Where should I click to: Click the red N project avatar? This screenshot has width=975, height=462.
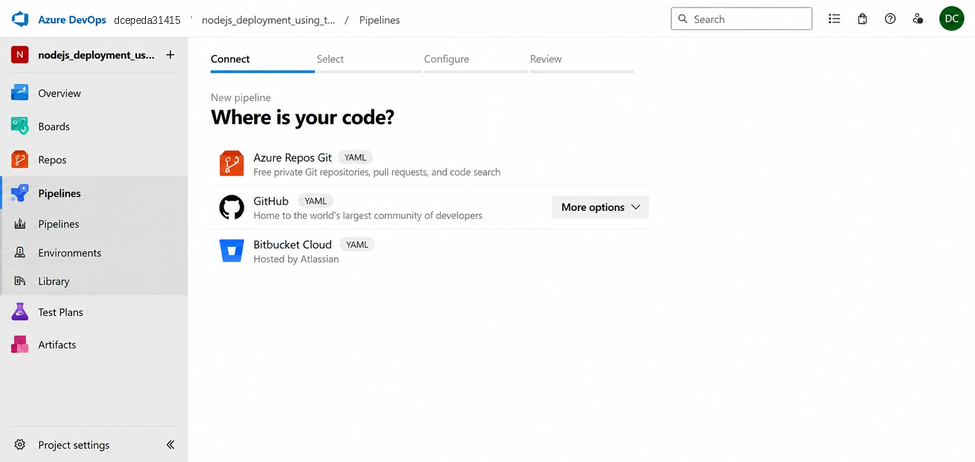coord(20,55)
